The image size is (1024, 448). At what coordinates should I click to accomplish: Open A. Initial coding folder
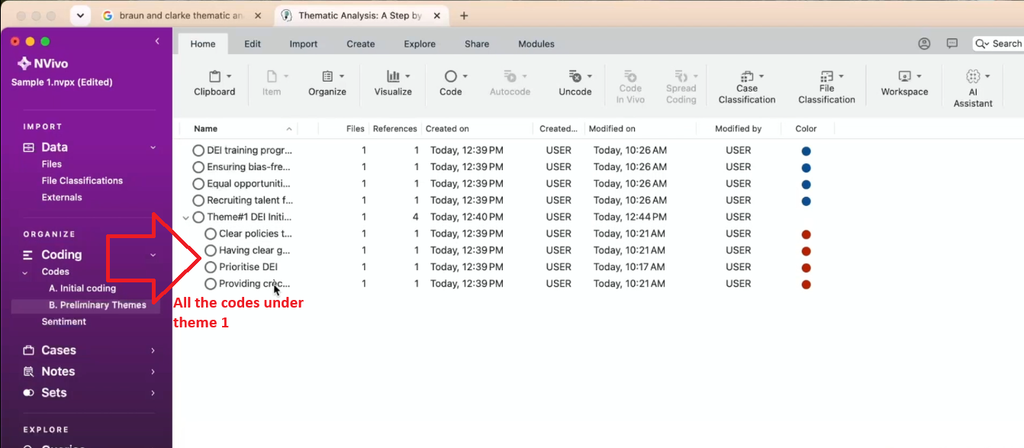coord(82,288)
